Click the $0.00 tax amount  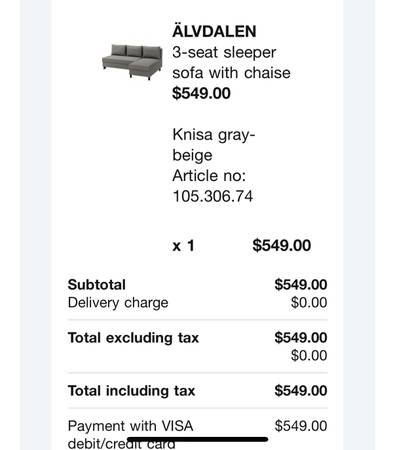tap(309, 356)
